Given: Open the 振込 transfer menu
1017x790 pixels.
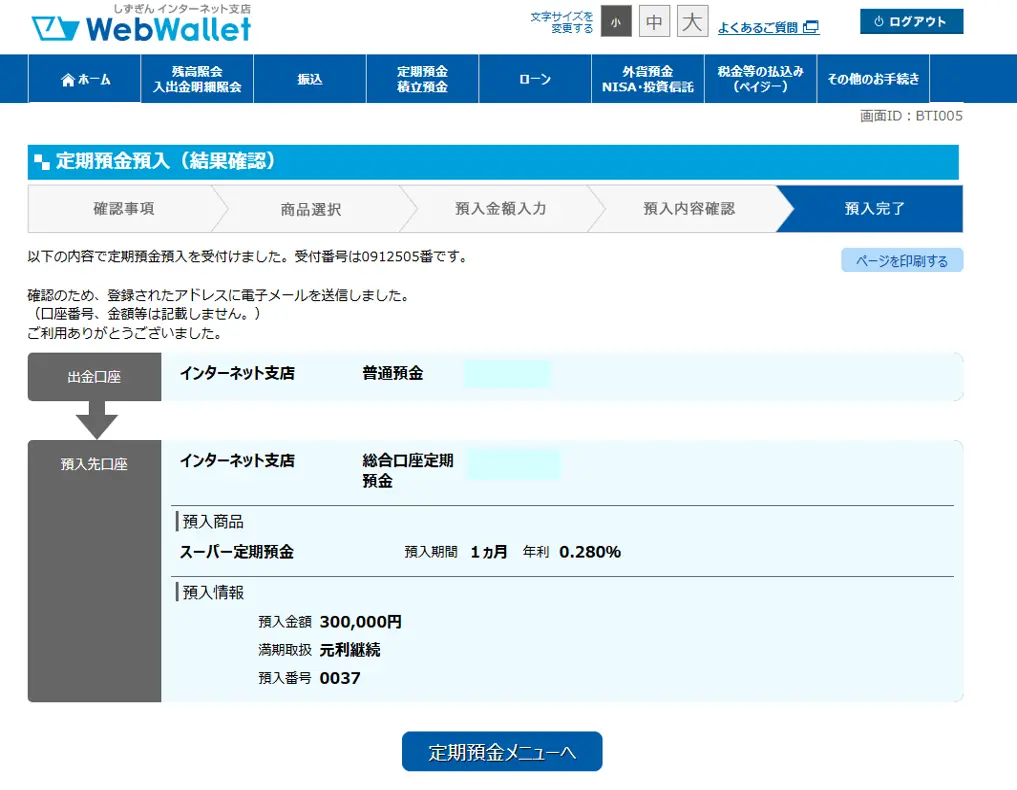Looking at the screenshot, I should 310,79.
